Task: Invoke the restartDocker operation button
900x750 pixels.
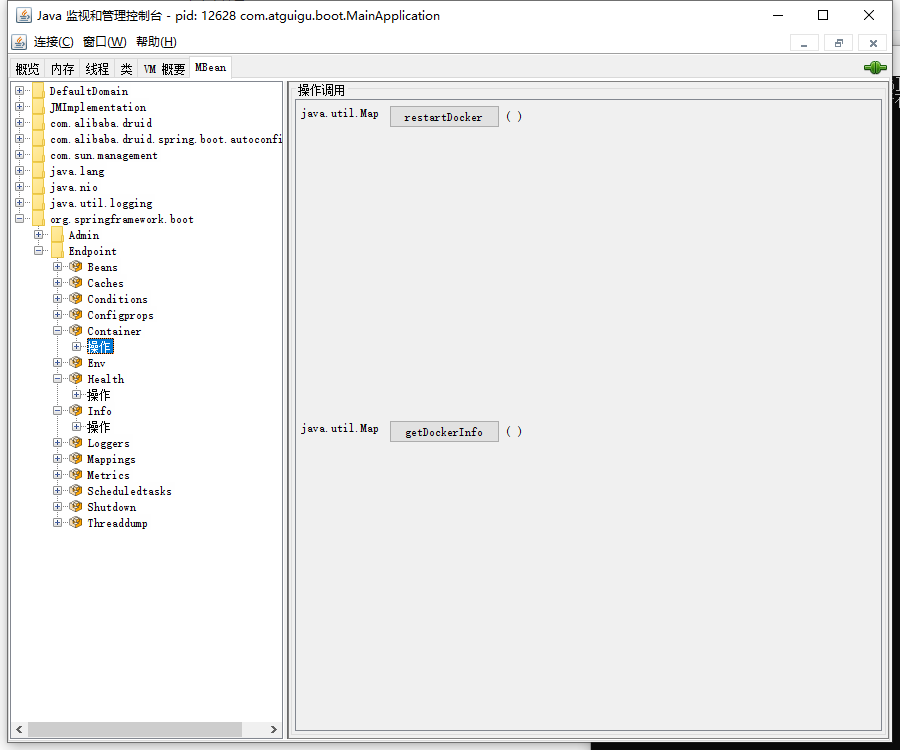Action: (443, 117)
